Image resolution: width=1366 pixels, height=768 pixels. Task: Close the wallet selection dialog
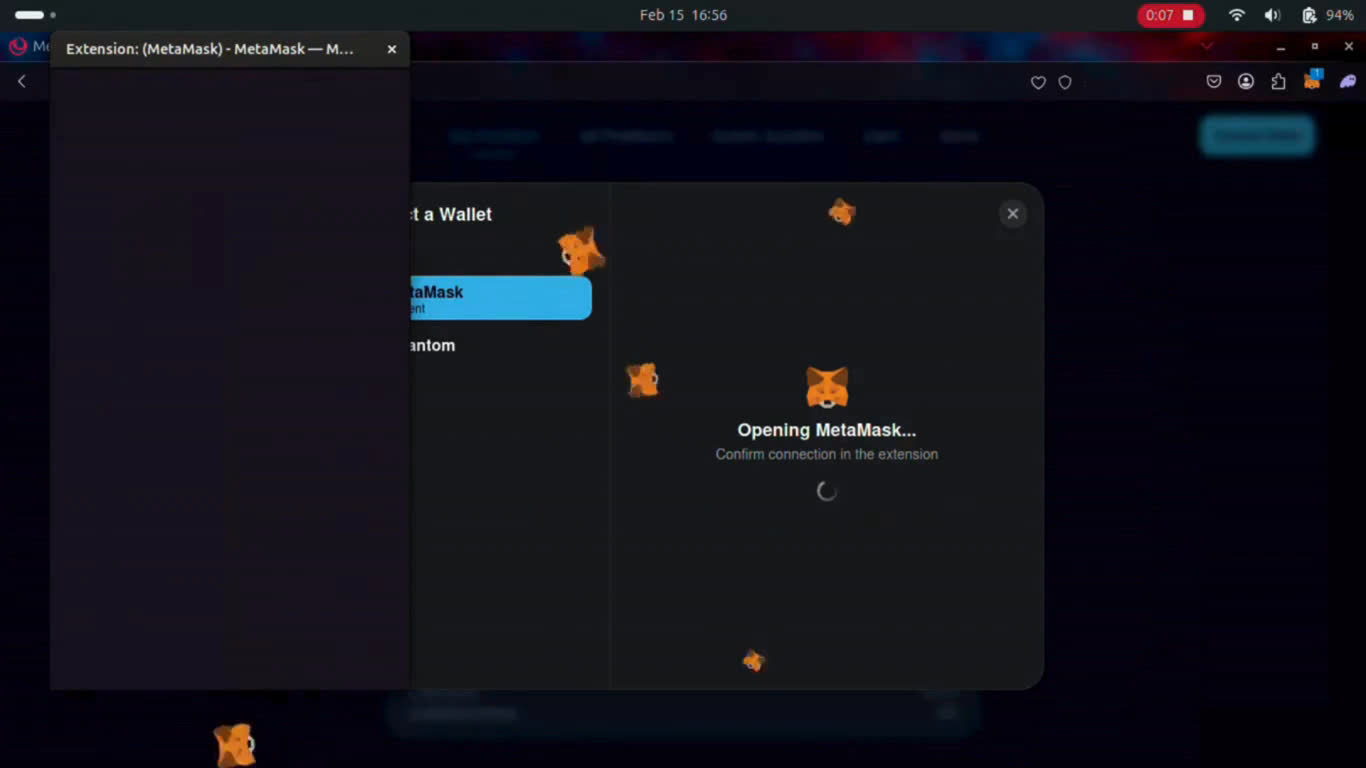[1012, 214]
